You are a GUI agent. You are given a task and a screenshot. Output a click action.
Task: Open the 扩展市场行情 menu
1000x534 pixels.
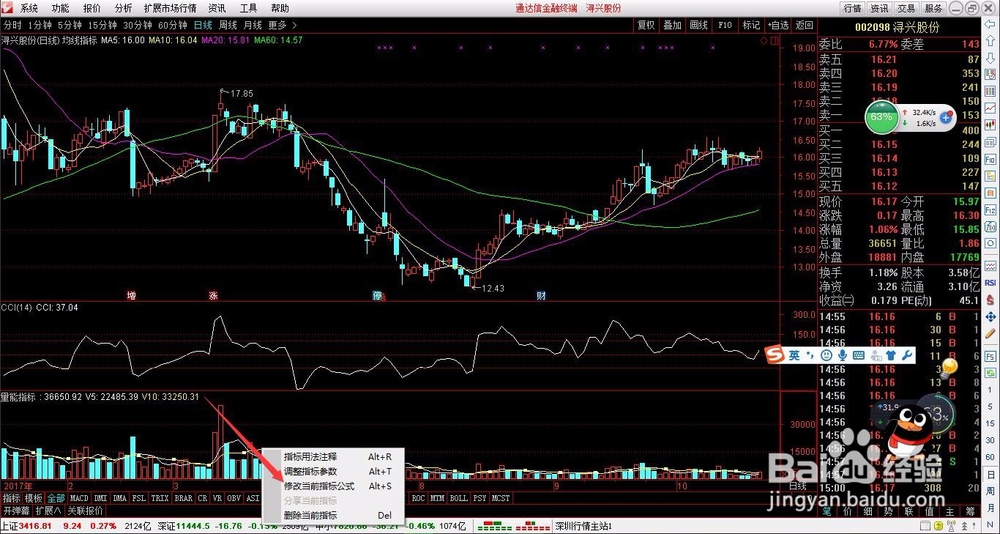(170, 8)
